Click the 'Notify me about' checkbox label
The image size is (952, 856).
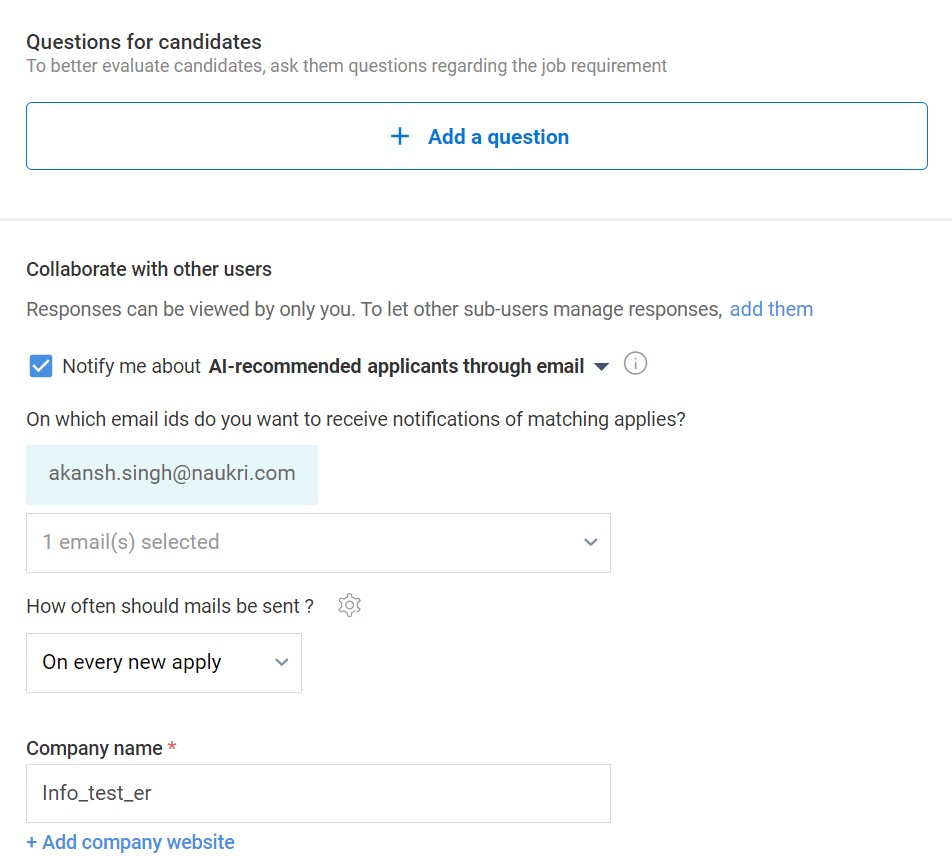tap(131, 366)
